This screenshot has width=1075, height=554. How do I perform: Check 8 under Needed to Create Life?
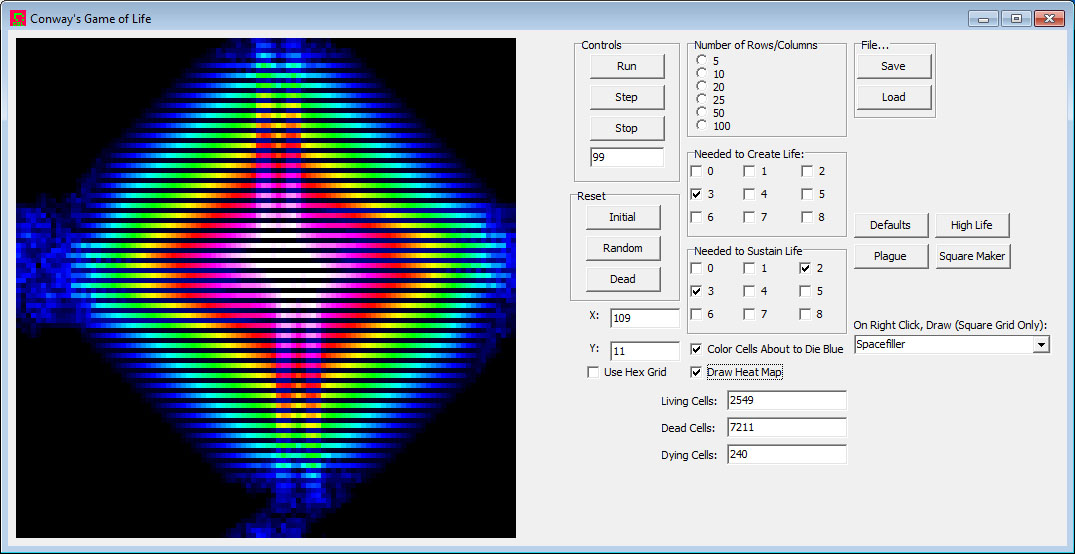coord(807,217)
